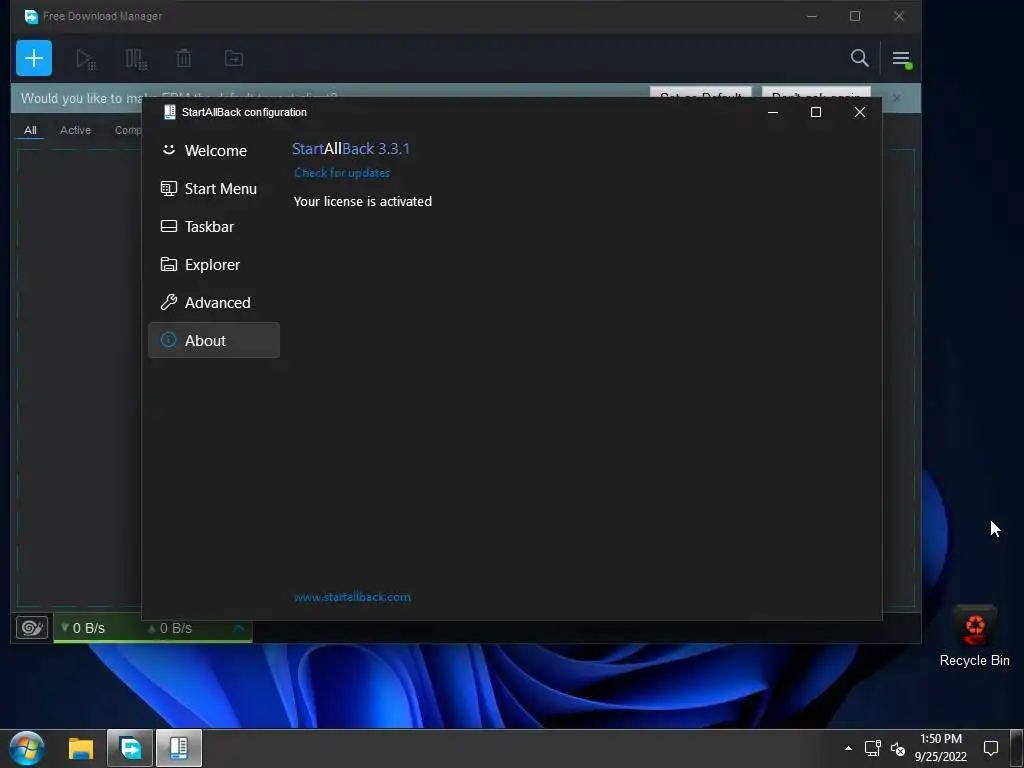The image size is (1024, 768).
Task: Select the All tab in FDM
Action: 30,130
